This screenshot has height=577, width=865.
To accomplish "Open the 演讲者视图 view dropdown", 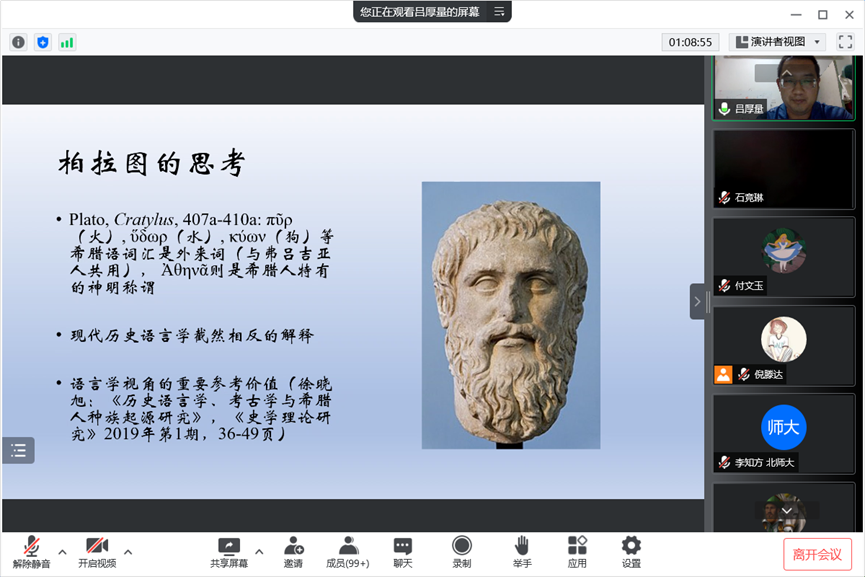I will tap(776, 42).
